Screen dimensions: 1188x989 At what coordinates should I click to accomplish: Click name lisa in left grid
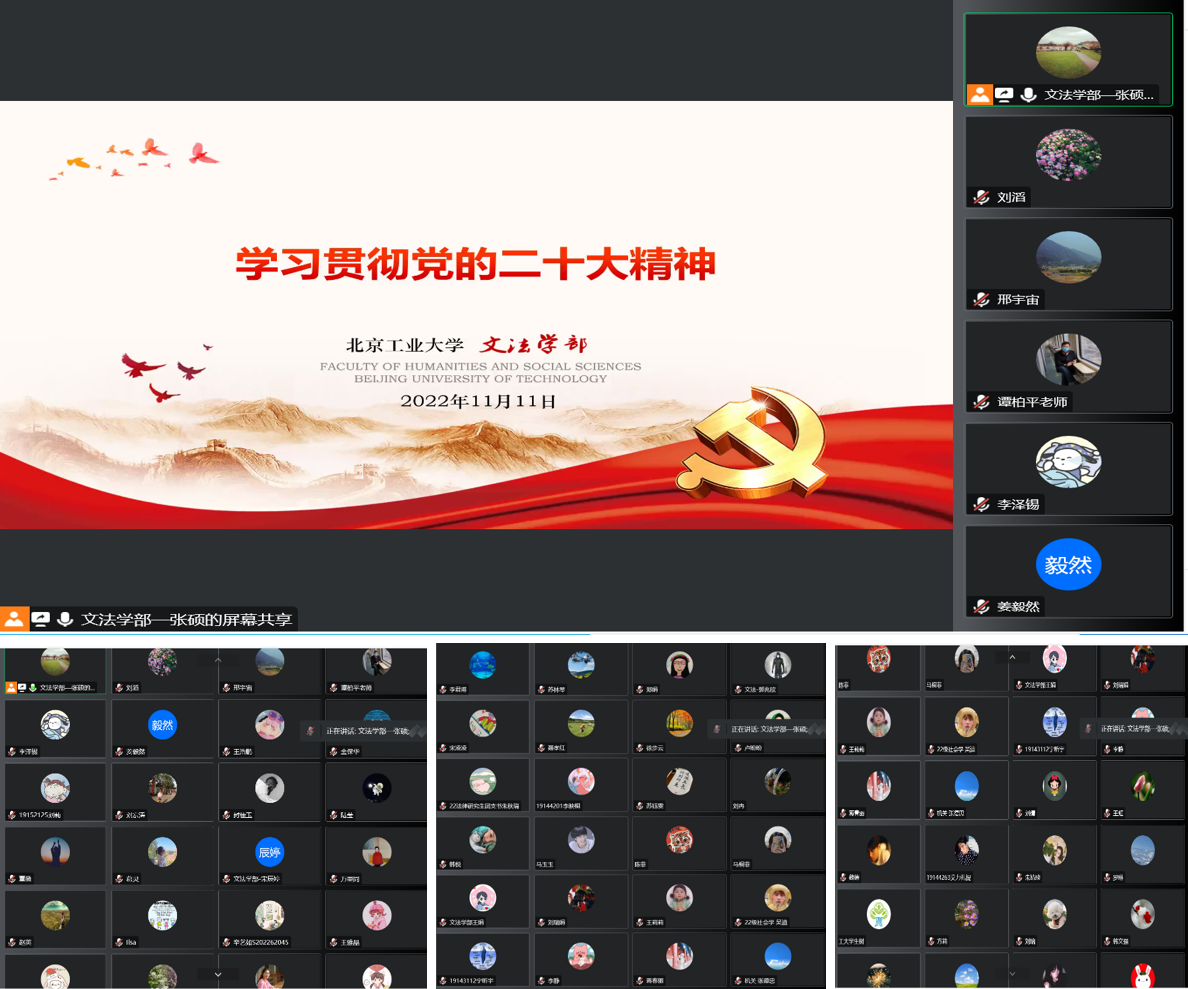[x=131, y=942]
